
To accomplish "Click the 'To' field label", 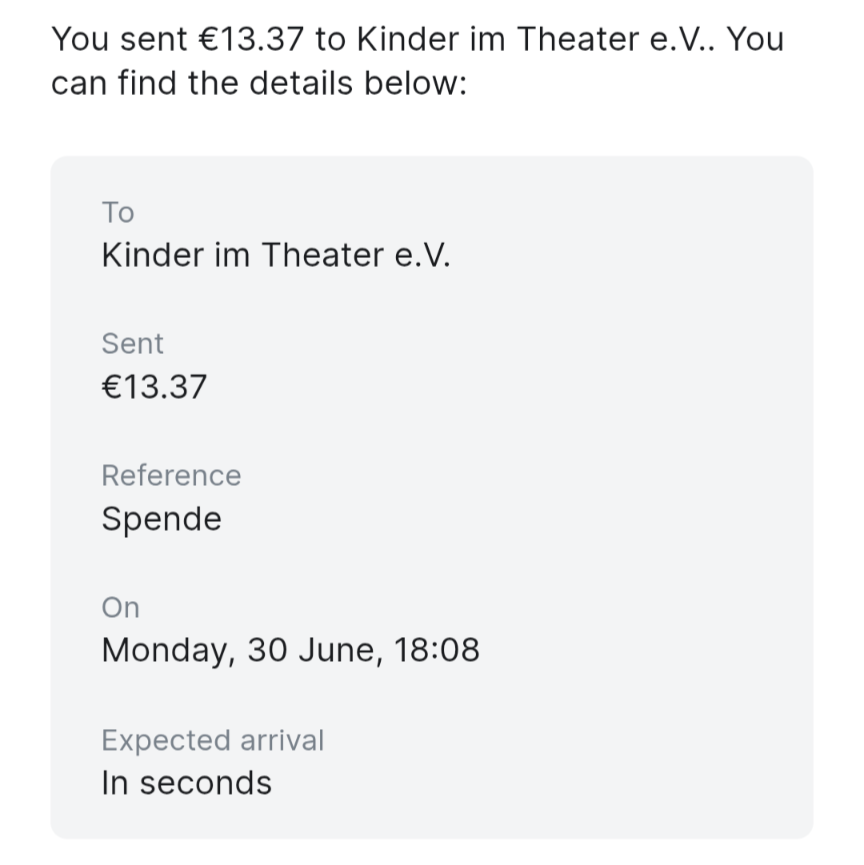I will 117,212.
